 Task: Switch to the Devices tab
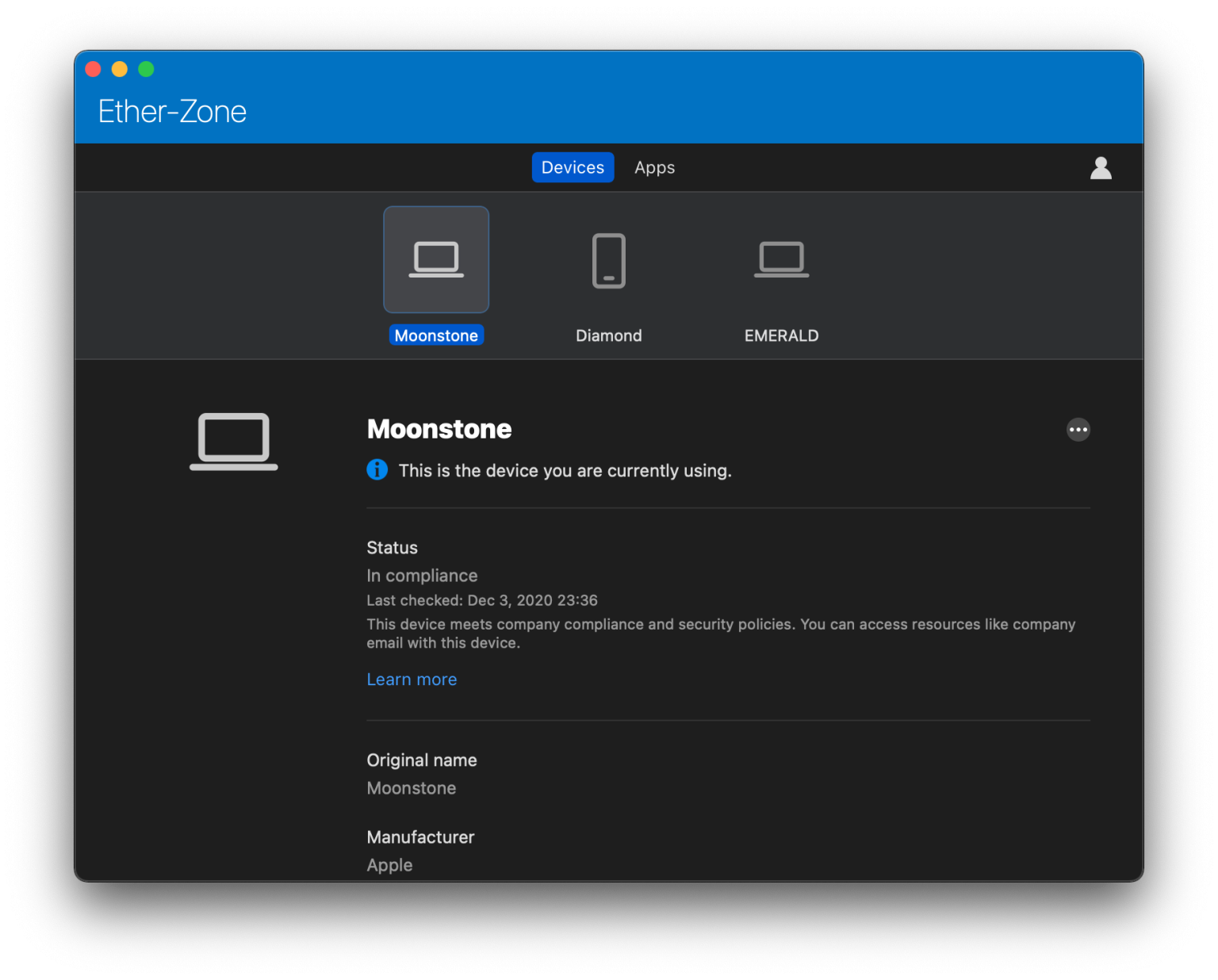(573, 167)
